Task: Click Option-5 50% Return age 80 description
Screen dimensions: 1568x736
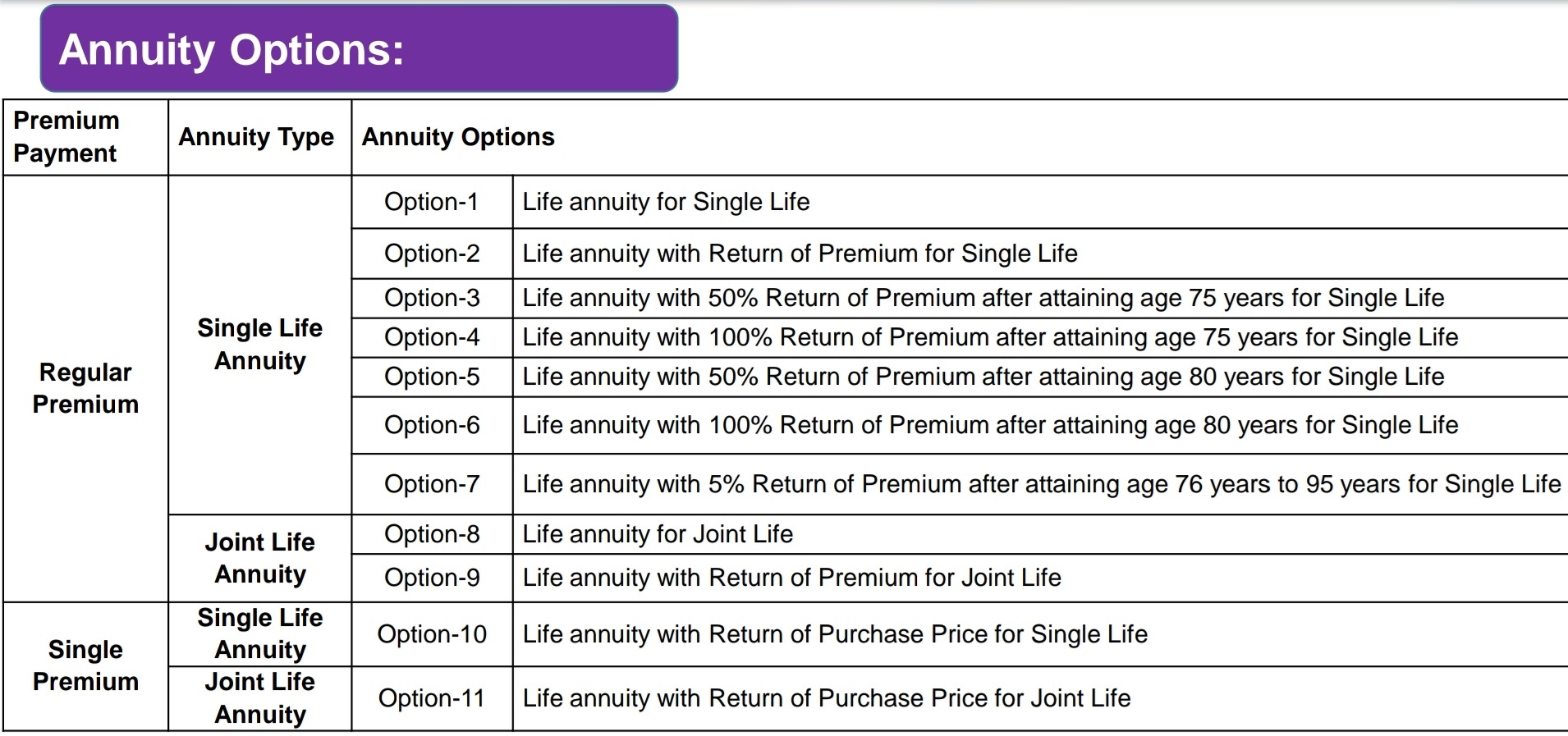Action: coord(983,377)
